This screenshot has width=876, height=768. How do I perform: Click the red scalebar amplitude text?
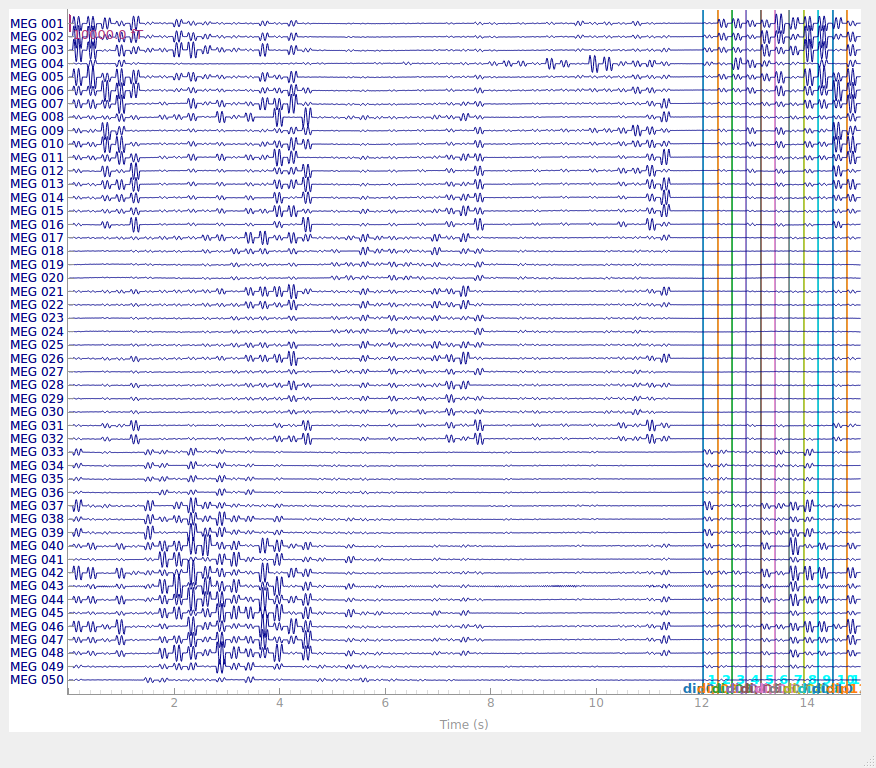108,35
